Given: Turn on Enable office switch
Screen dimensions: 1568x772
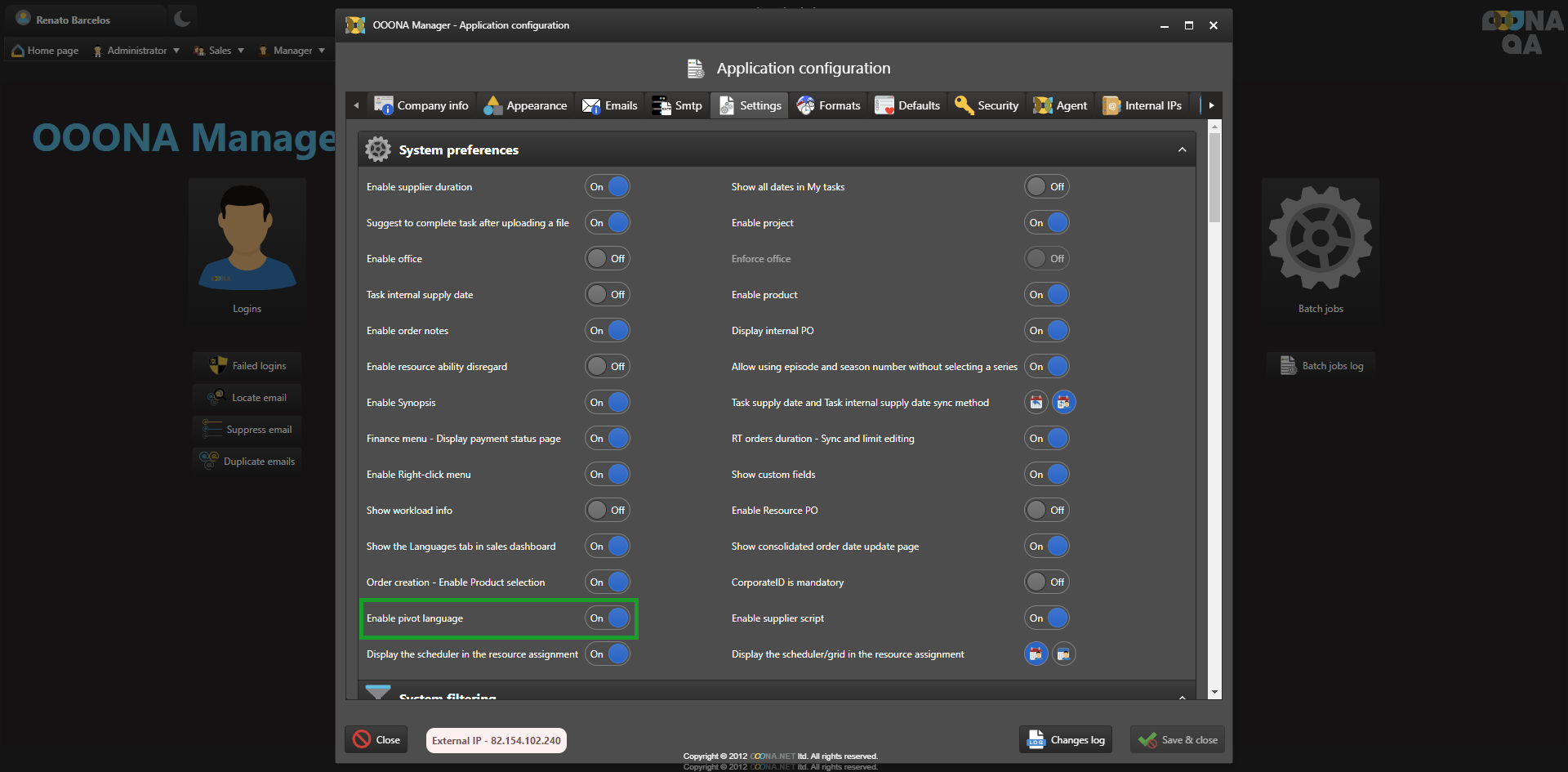Looking at the screenshot, I should point(608,259).
